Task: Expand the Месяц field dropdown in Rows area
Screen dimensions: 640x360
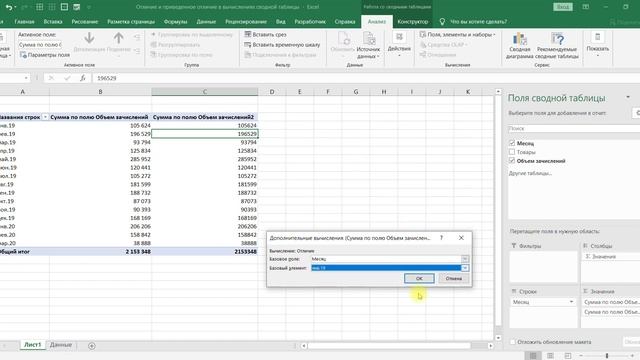Action: (x=571, y=302)
